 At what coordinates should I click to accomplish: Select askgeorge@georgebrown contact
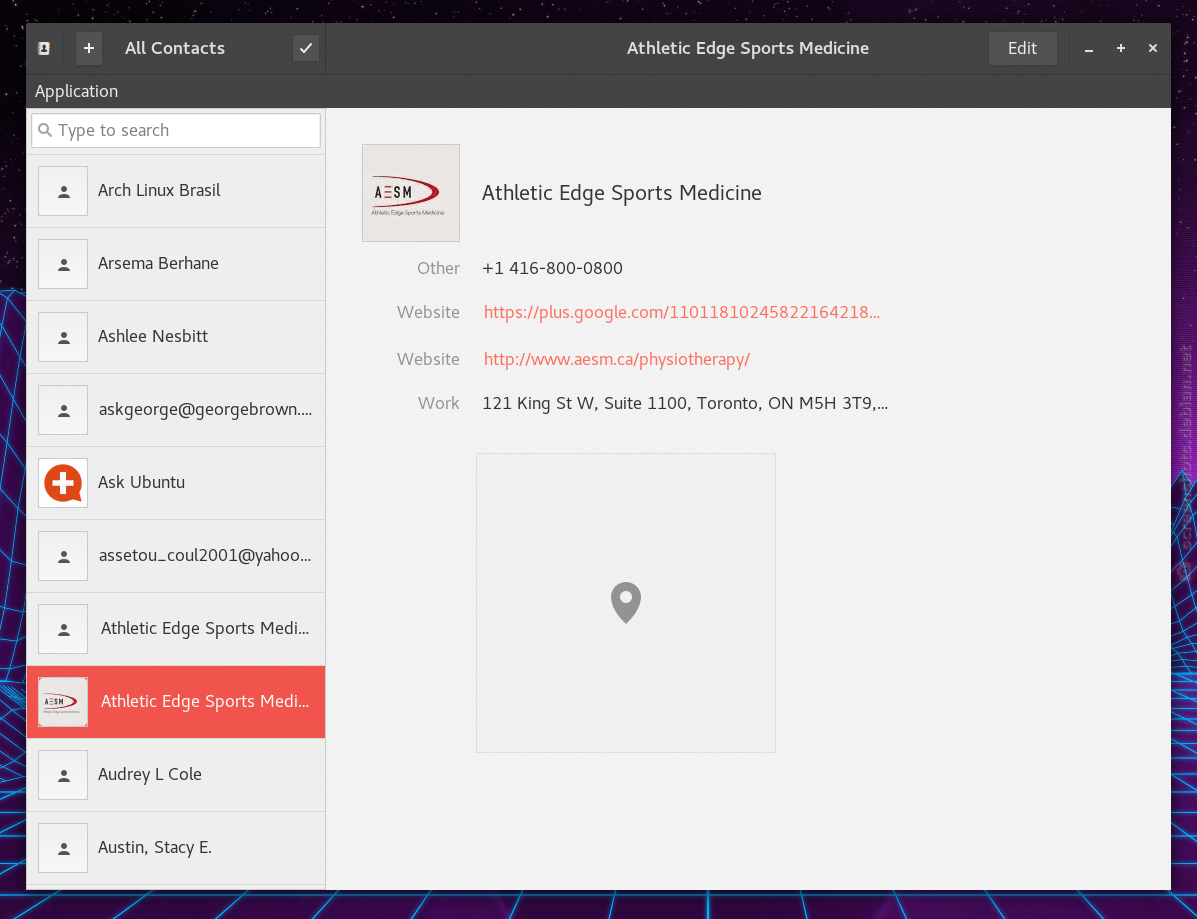[176, 410]
